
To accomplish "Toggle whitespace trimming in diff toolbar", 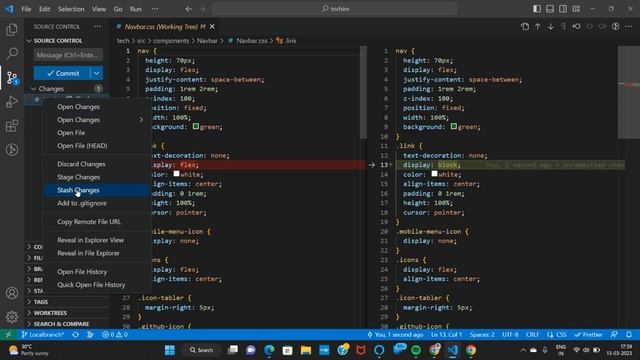I will [x=564, y=27].
